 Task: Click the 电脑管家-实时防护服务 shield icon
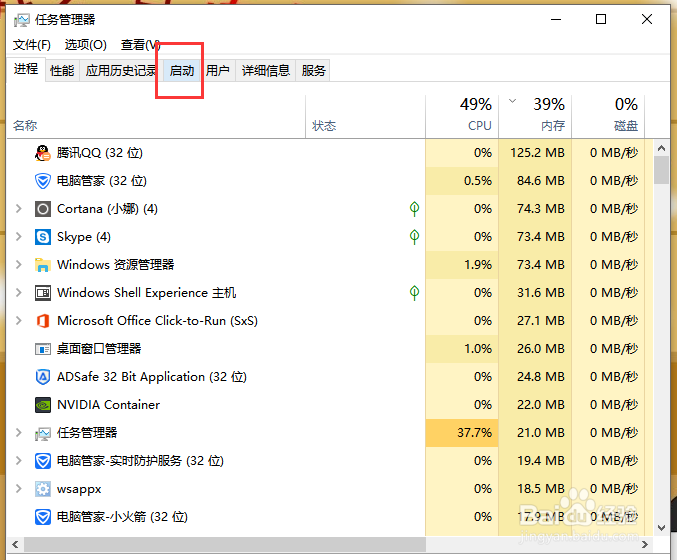(43, 461)
